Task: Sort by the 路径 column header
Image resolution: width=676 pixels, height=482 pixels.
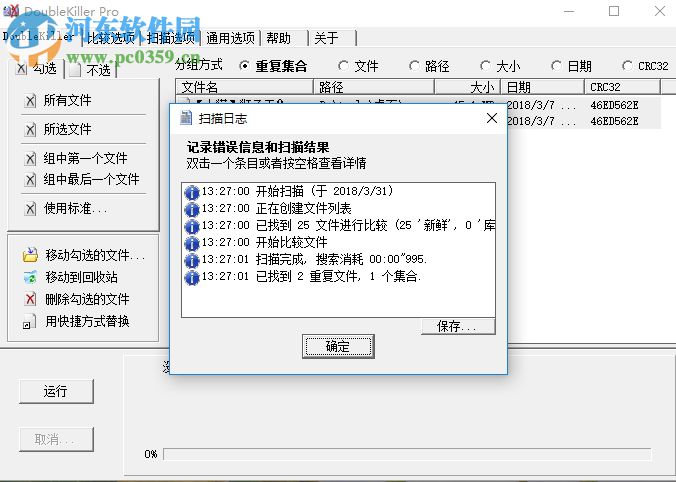Action: coord(373,87)
